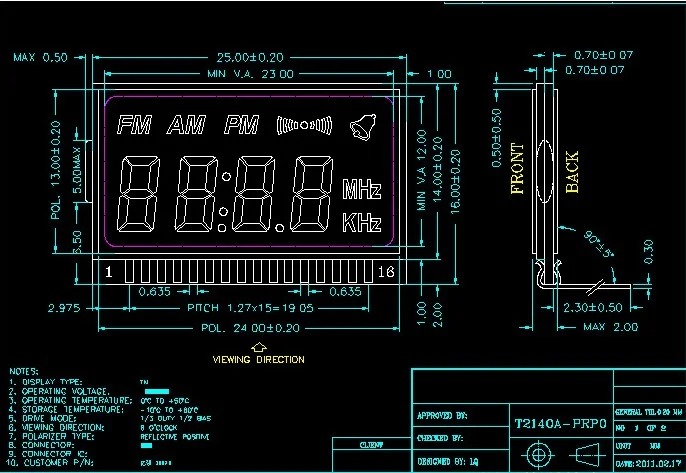The height and width of the screenshot is (473, 686).
Task: Select the last seven-segment digit
Action: (x=312, y=194)
